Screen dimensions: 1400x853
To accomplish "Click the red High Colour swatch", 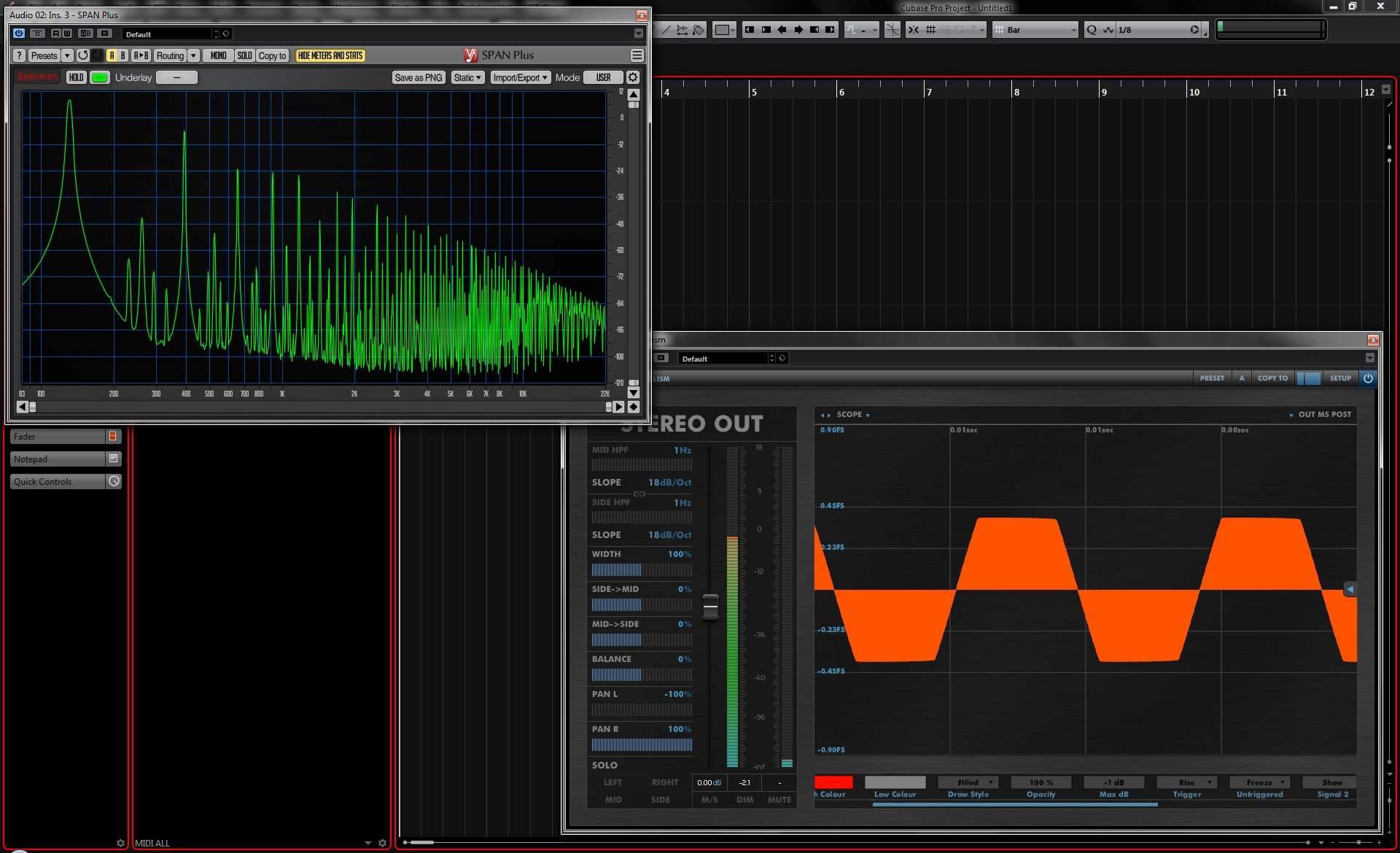I will click(833, 782).
